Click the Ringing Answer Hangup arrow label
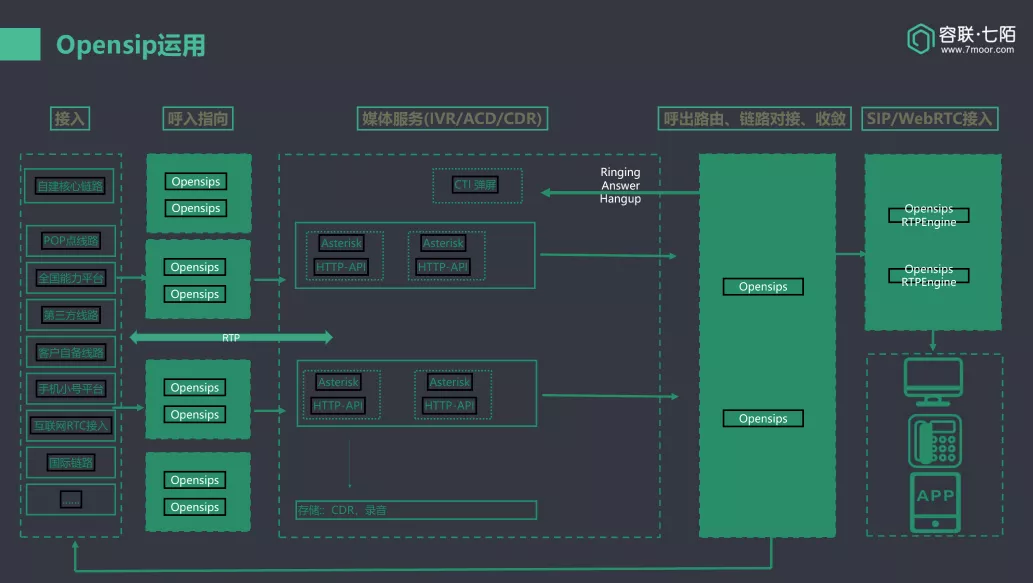The width and height of the screenshot is (1033, 583). point(620,186)
